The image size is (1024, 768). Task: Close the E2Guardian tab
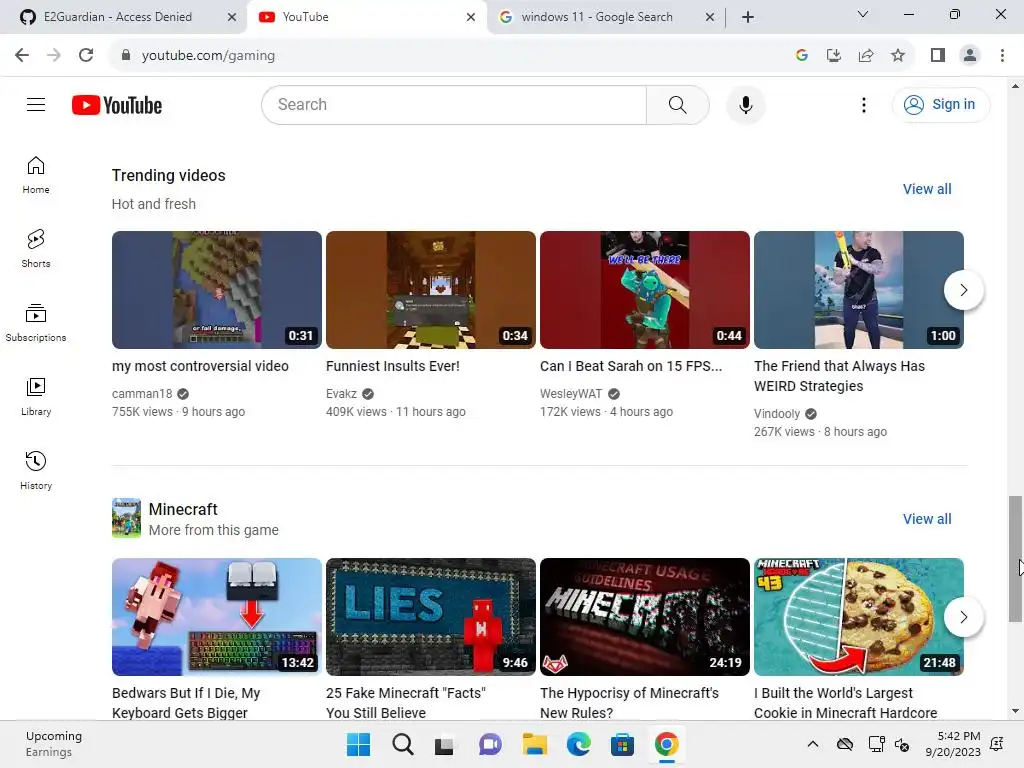[x=232, y=17]
